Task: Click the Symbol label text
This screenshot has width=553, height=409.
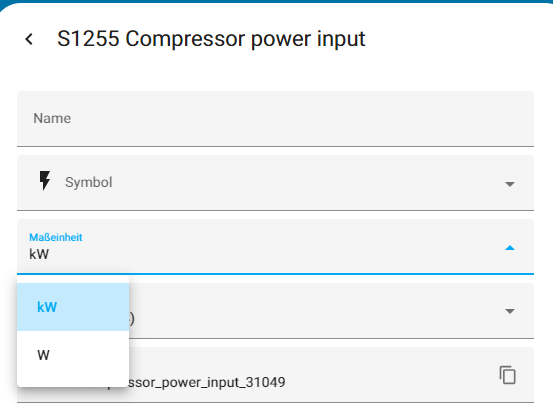Action: tap(89, 182)
